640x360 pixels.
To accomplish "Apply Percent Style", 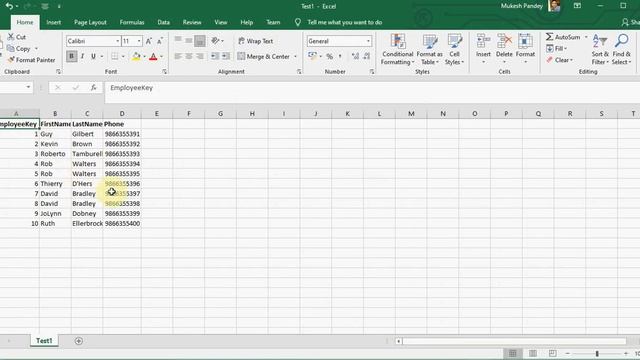I will [x=330, y=56].
